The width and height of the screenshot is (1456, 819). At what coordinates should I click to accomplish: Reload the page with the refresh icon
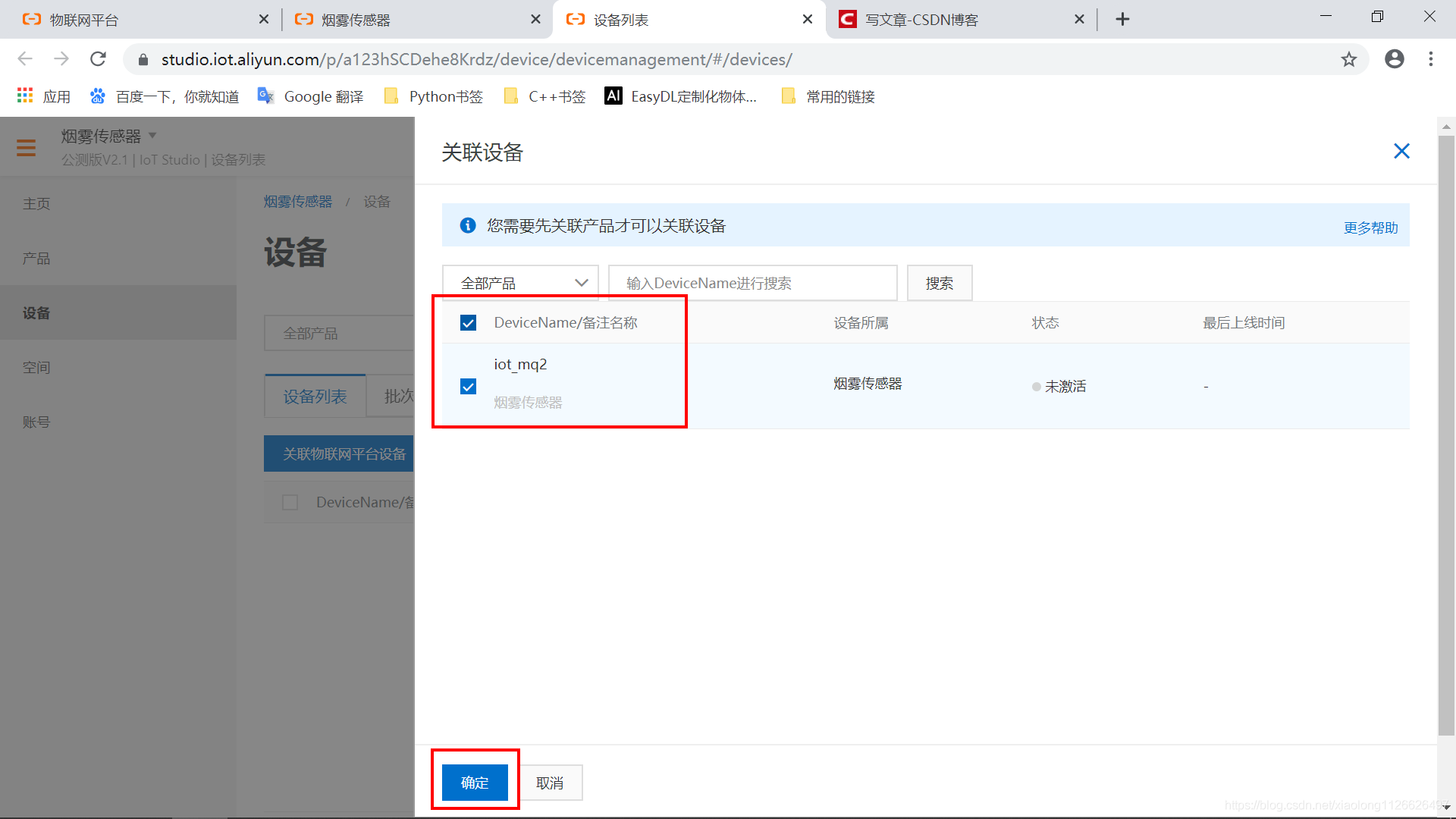tap(98, 59)
